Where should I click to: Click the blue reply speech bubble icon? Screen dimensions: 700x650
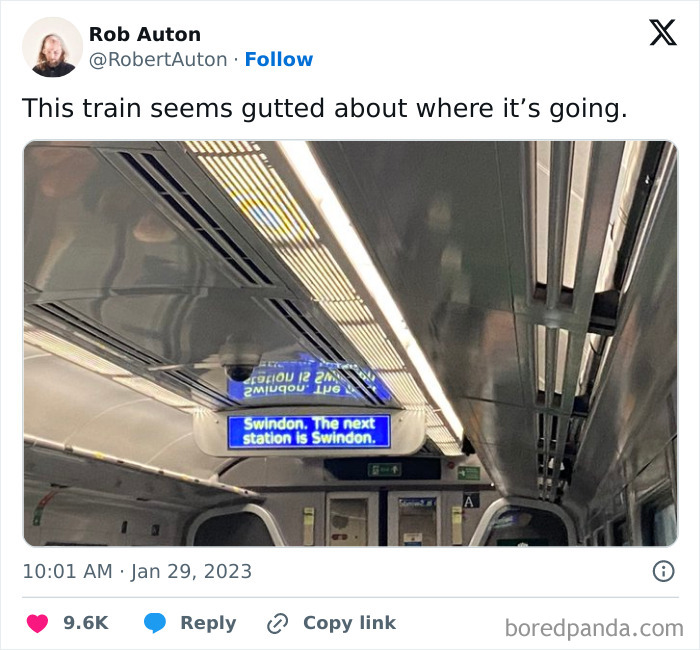[155, 623]
